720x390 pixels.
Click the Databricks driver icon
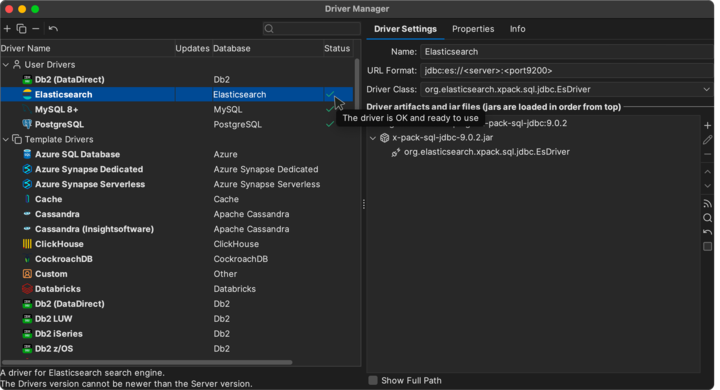pyautogui.click(x=27, y=288)
